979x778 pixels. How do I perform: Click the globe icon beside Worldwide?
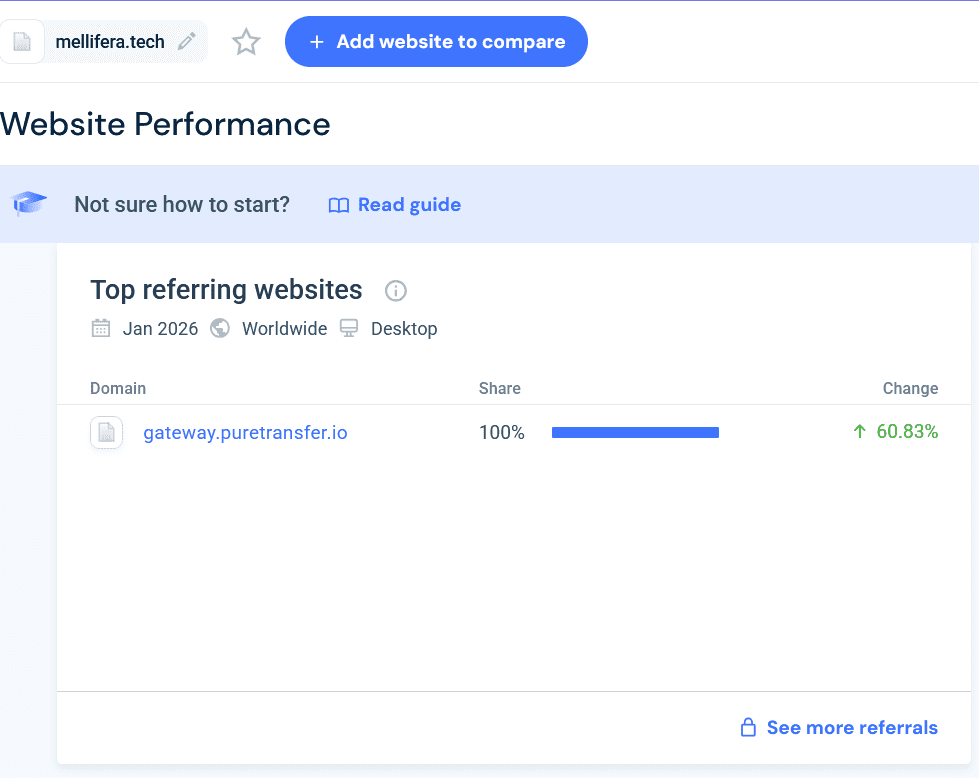point(219,328)
